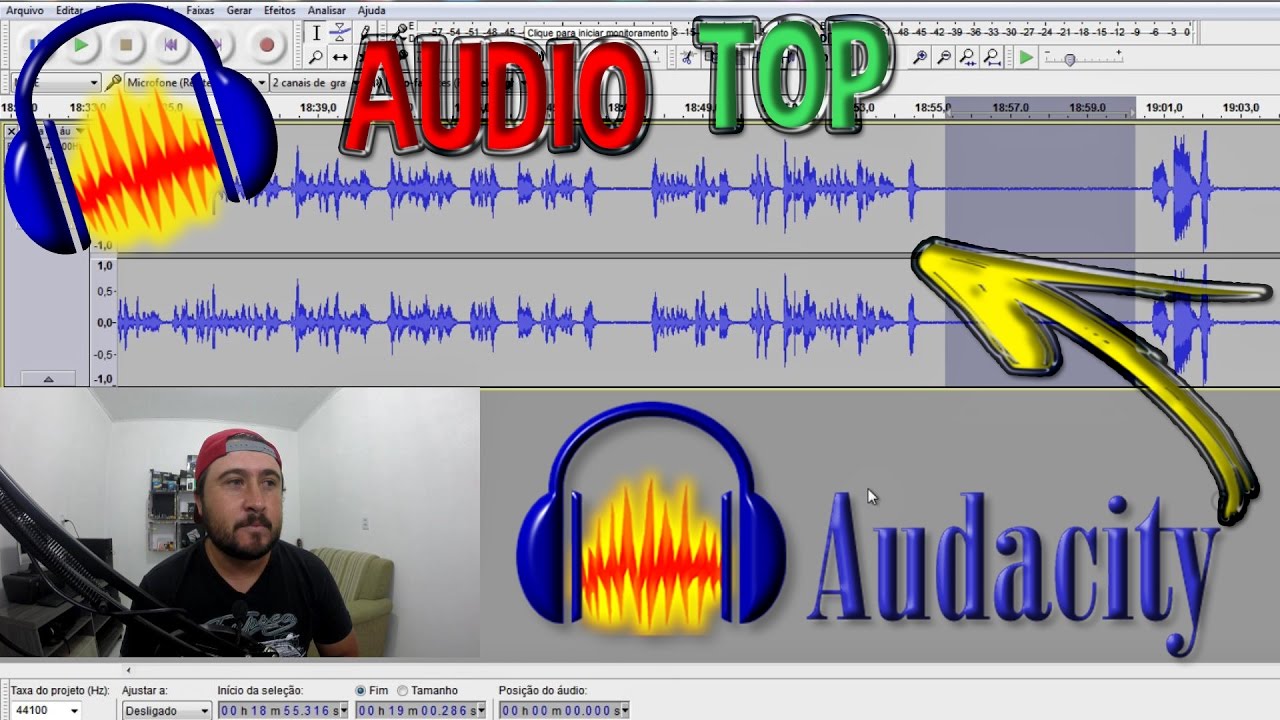The image size is (1280, 720).
Task: Open the selection start format arrow
Action: (343, 710)
